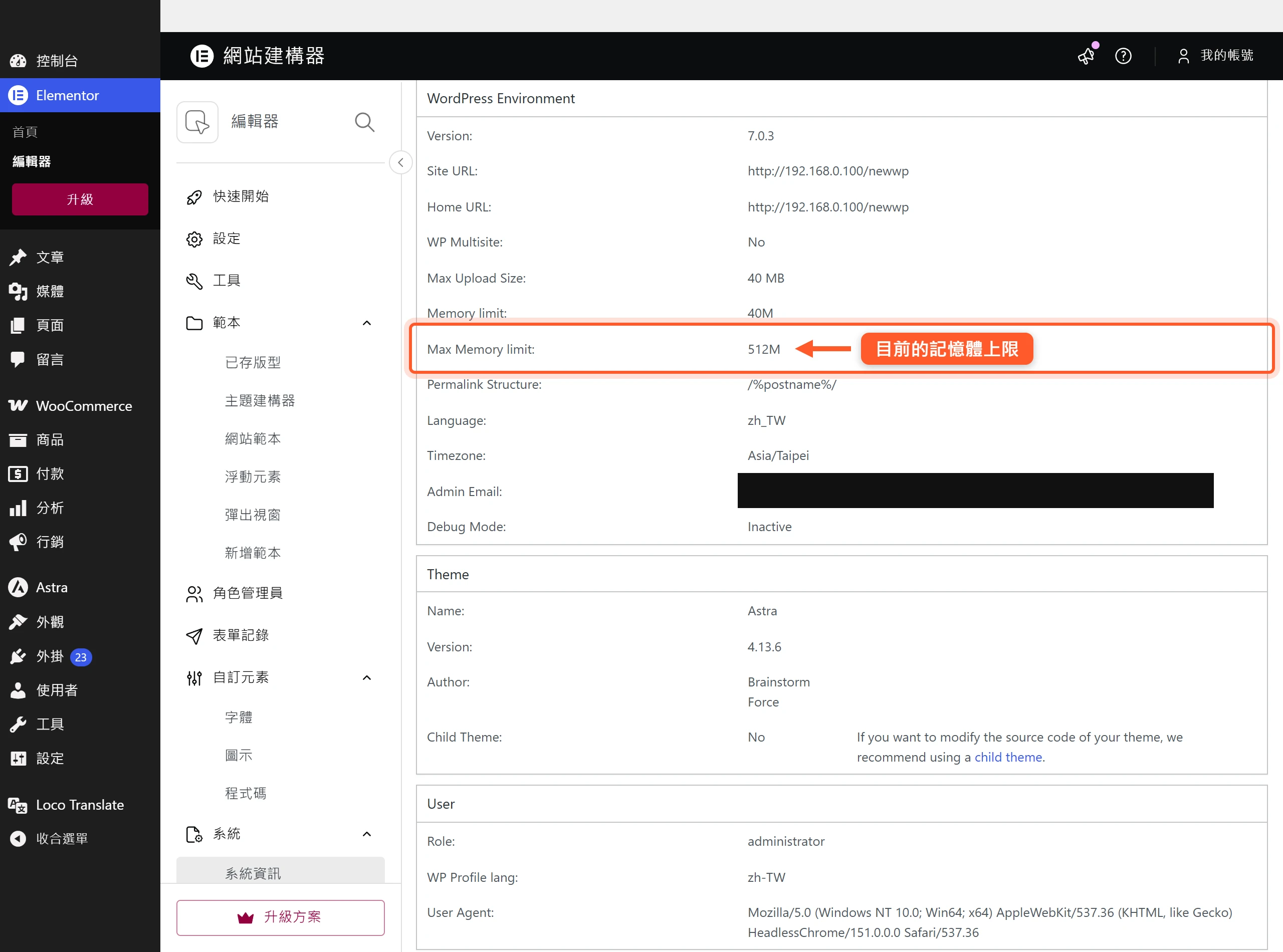
Task: Open 外掛 plugins menu with 23 updates
Action: (80, 656)
